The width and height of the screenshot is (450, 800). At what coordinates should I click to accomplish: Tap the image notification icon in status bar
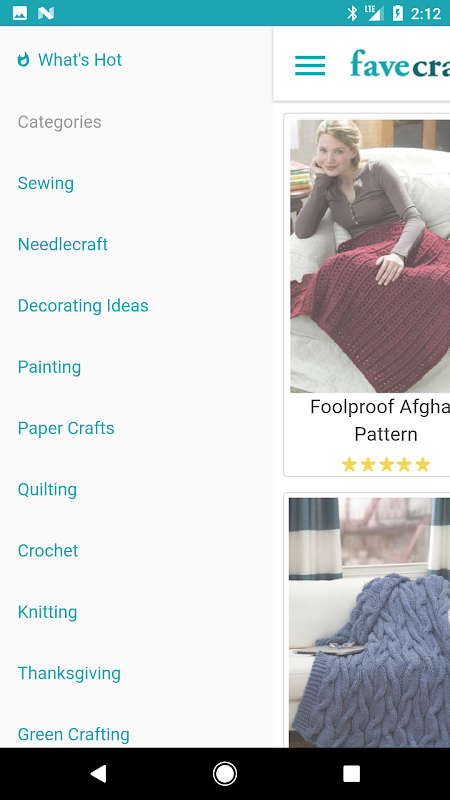pyautogui.click(x=20, y=13)
